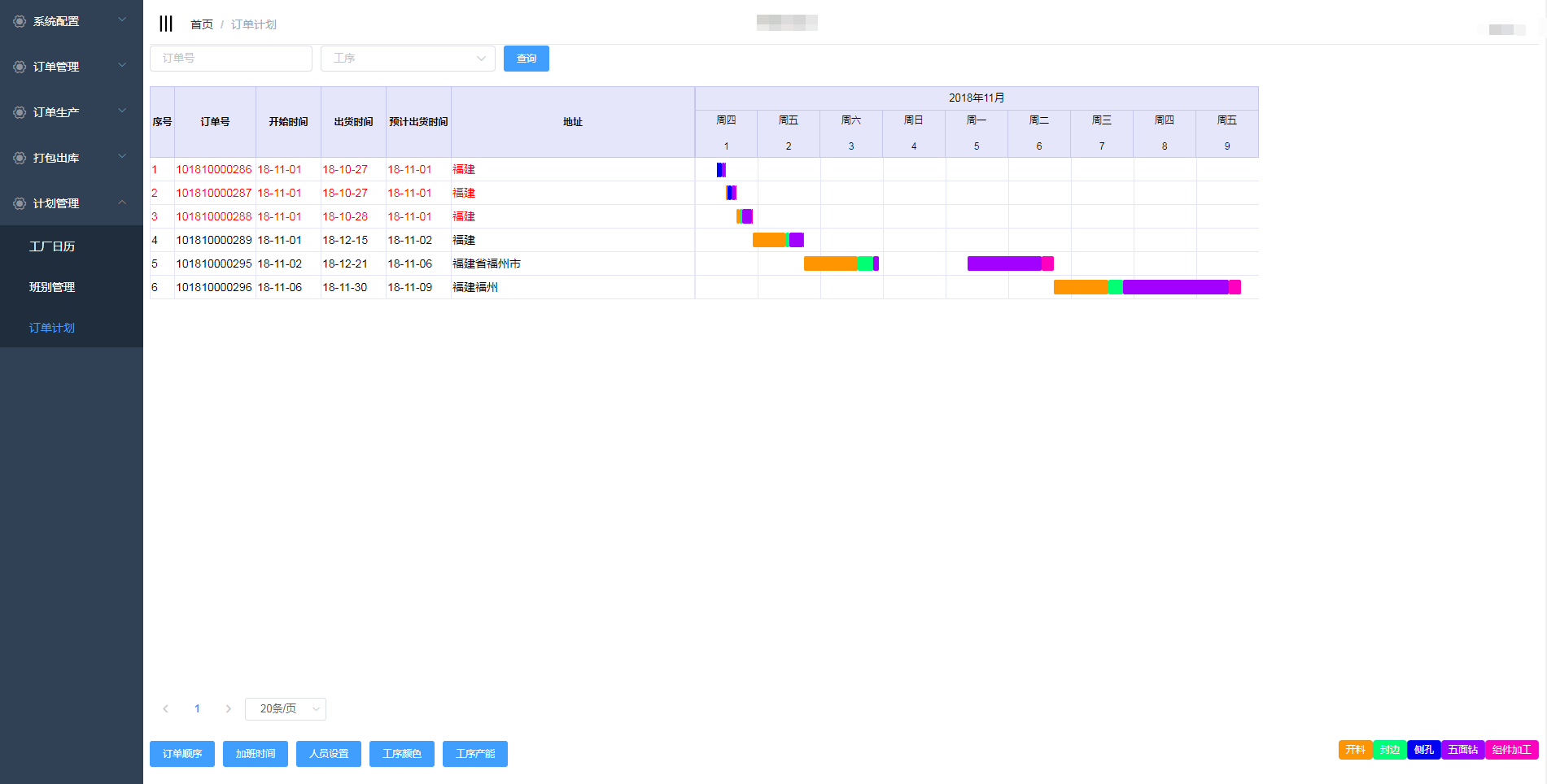Go to the previous page arrow
1547x784 pixels.
coord(166,709)
